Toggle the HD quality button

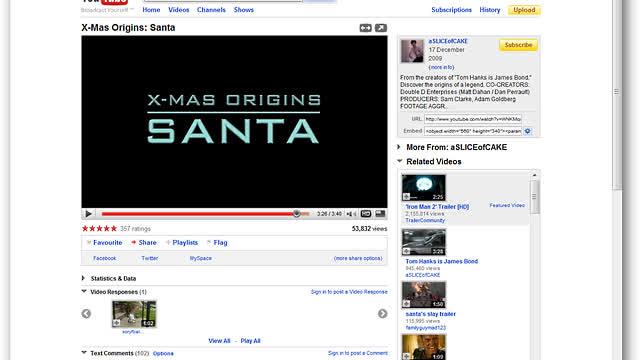click(x=366, y=213)
